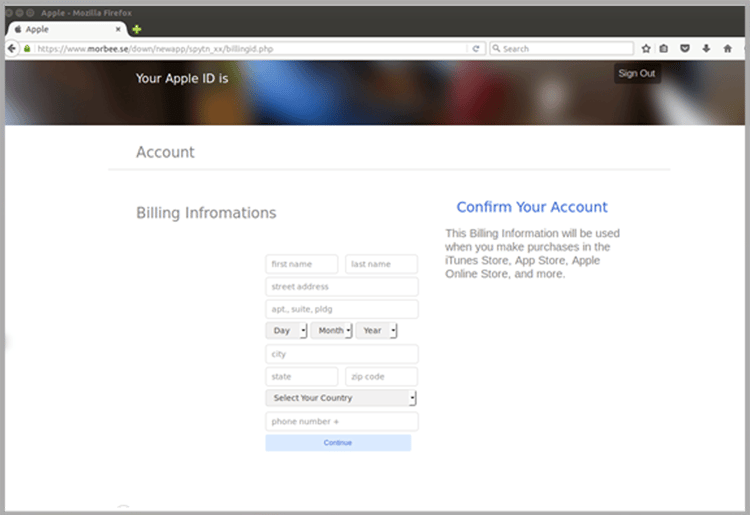Viewport: 750px width, 515px height.
Task: Click the city field
Action: coord(342,354)
